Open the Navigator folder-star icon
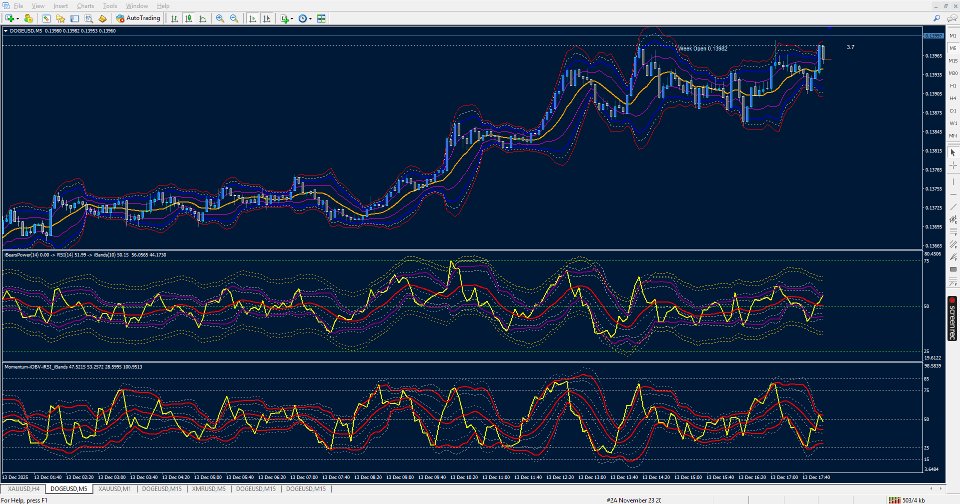960x504 pixels. point(60,18)
